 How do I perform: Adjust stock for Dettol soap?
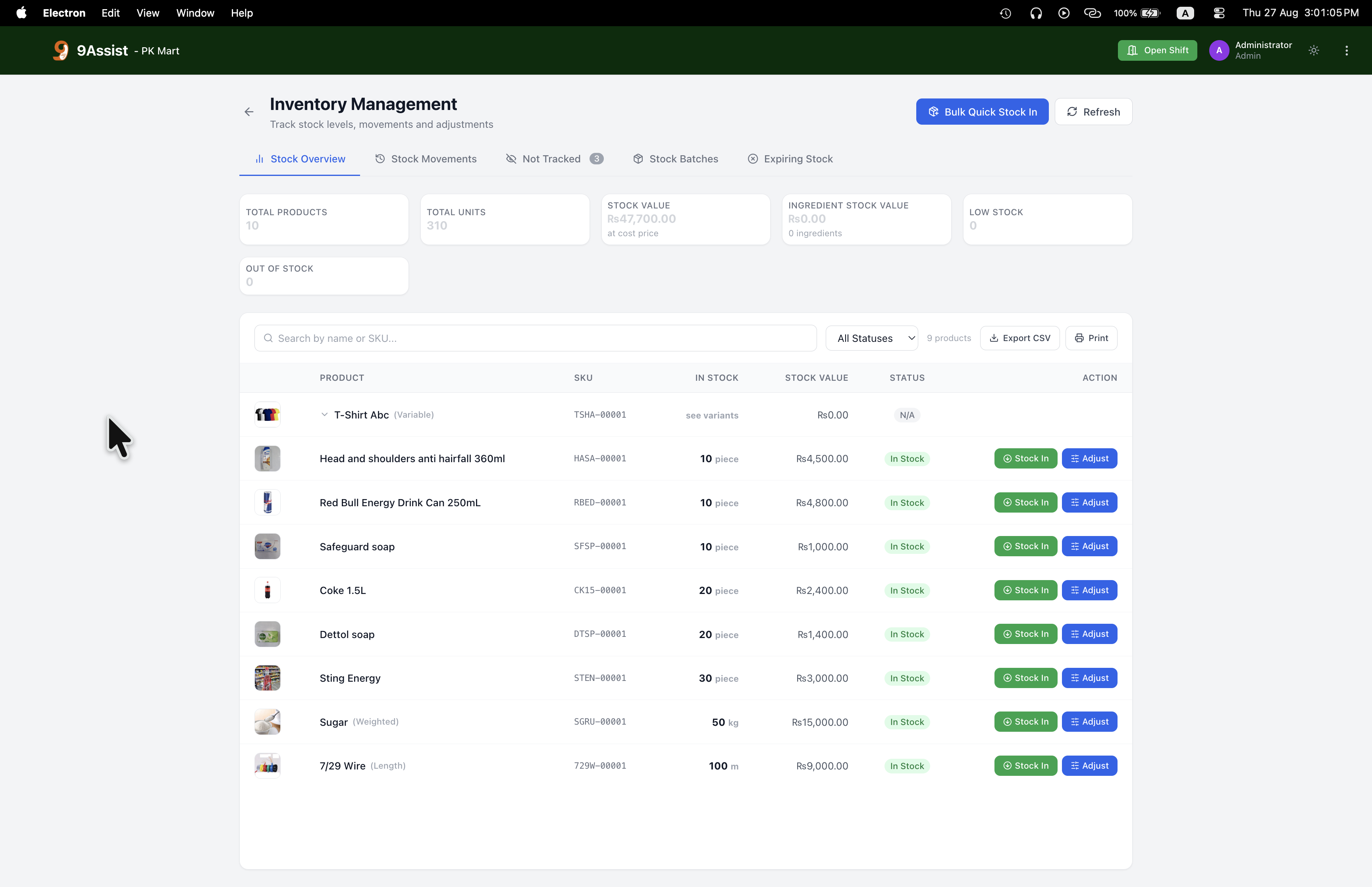(x=1089, y=634)
